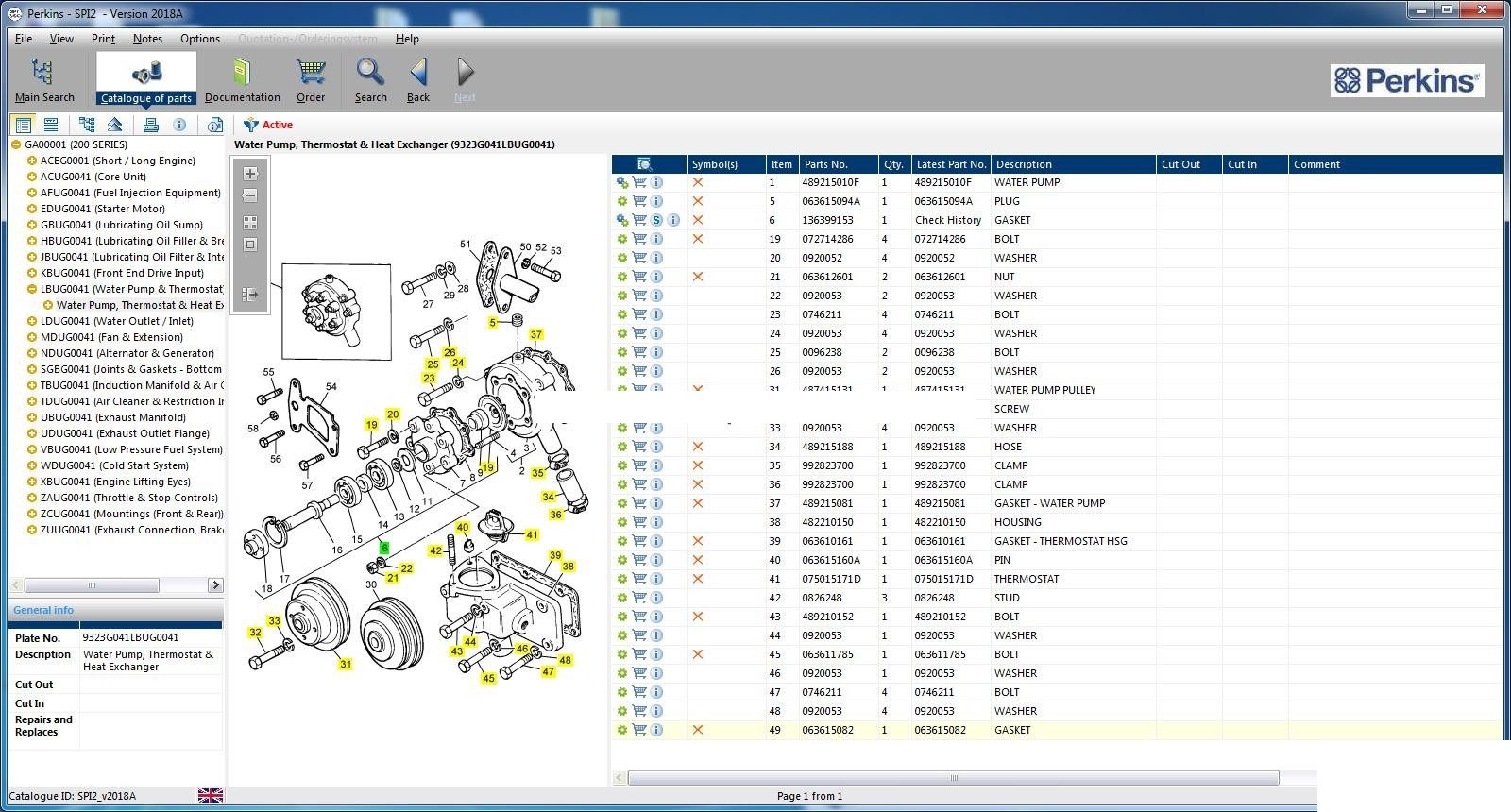Open the Options menu
The width and height of the screenshot is (1511, 812).
point(200,39)
